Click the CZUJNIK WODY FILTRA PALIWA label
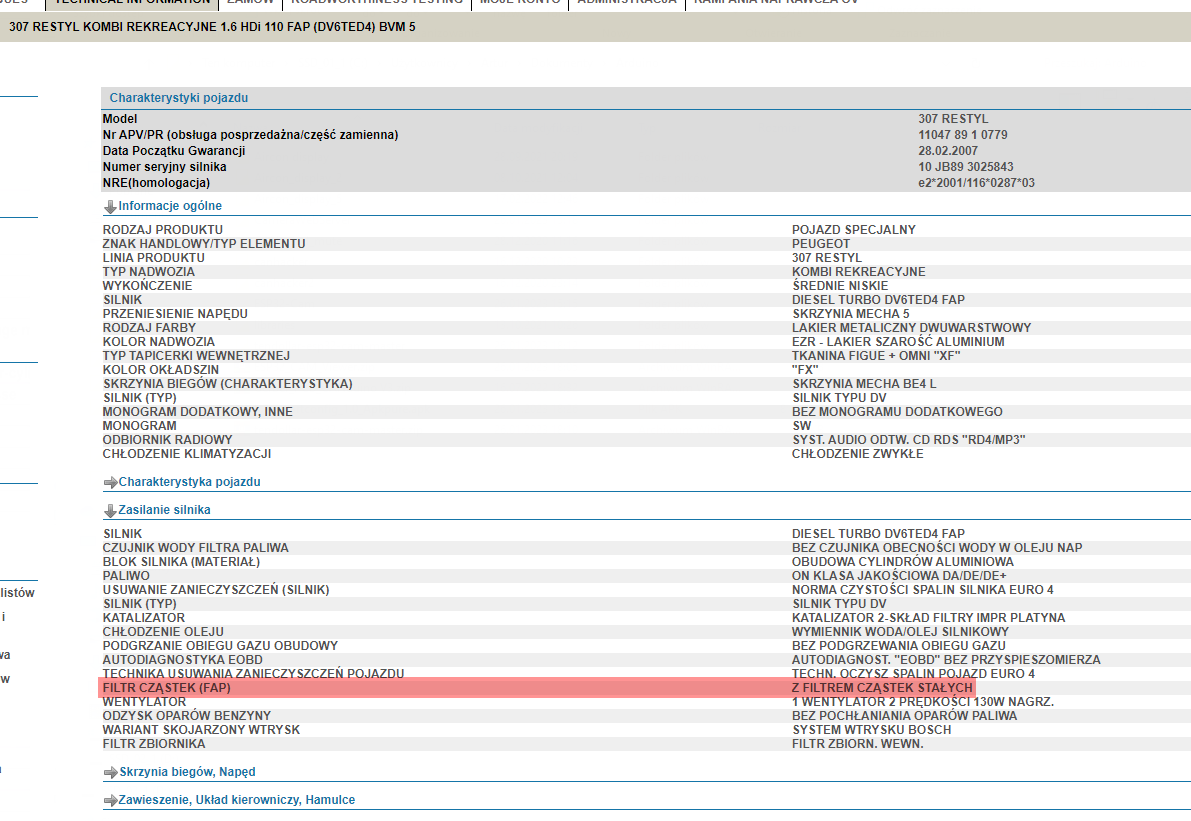The image size is (1191, 821). [195, 548]
